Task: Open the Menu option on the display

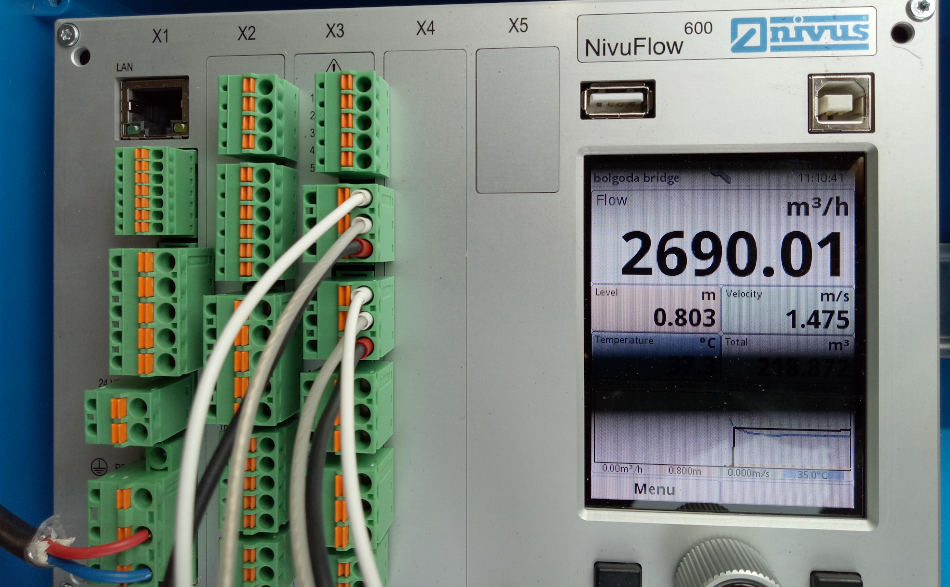Action: click(x=654, y=489)
